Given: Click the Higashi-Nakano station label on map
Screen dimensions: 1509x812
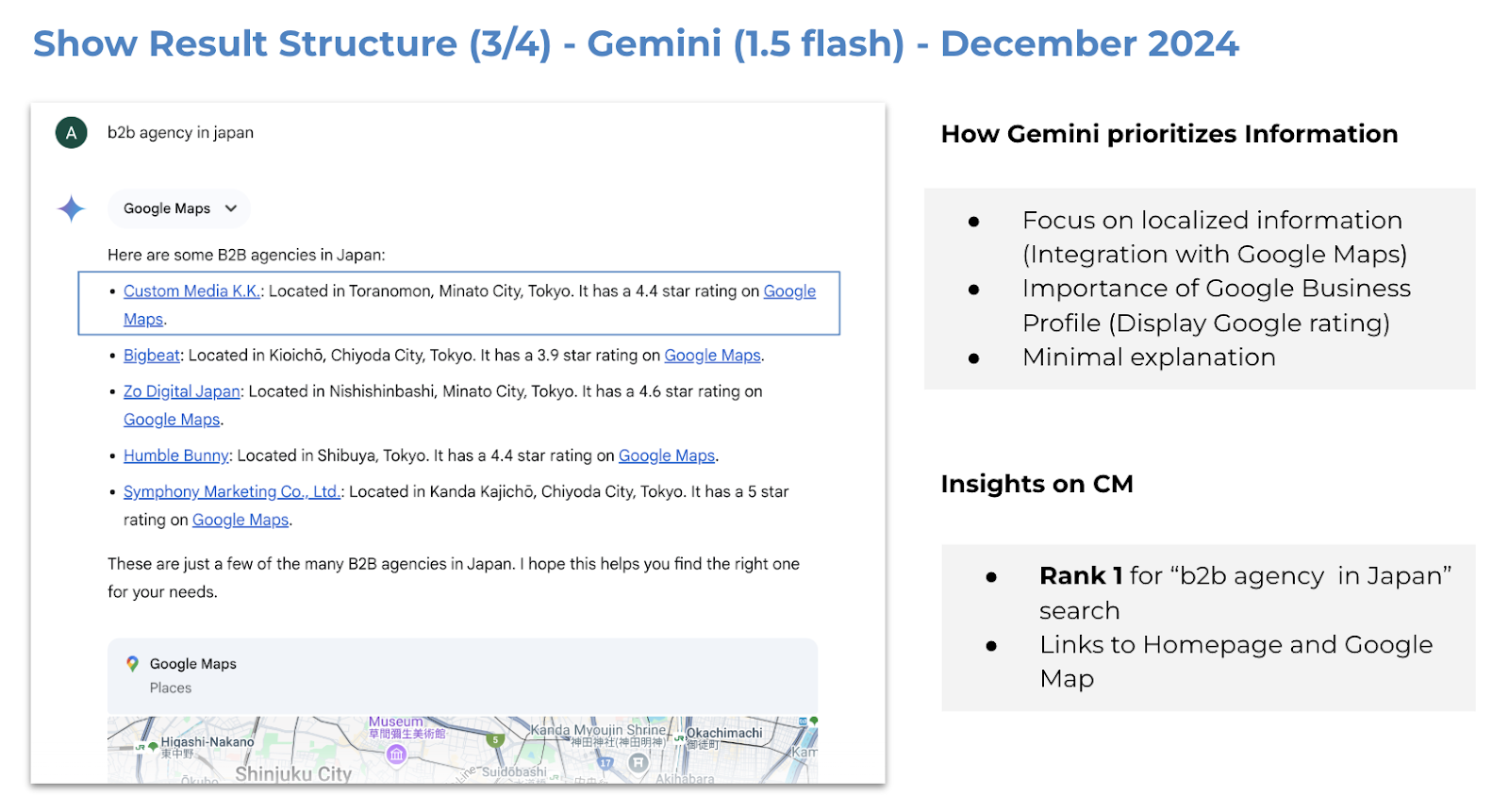Looking at the screenshot, I should click(207, 742).
